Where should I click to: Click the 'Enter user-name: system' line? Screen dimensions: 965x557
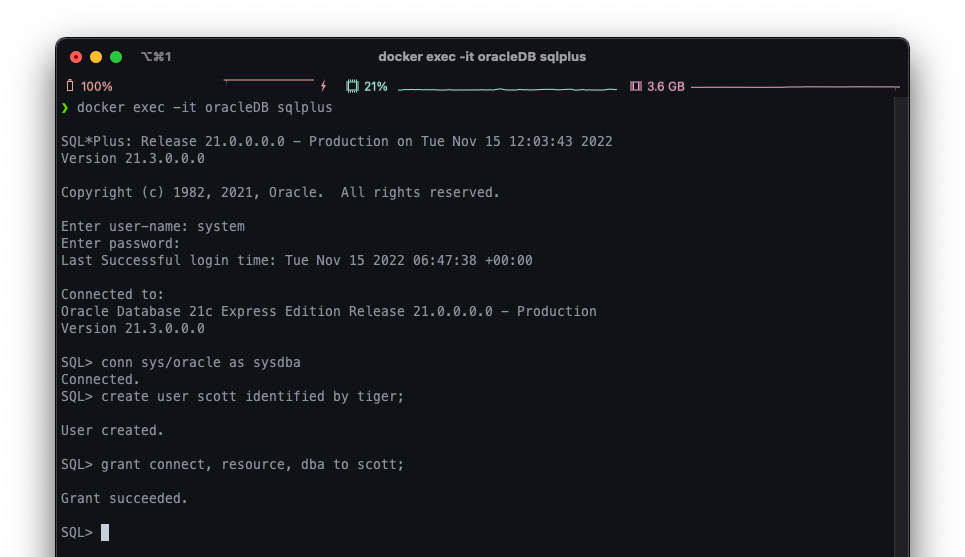coord(153,226)
